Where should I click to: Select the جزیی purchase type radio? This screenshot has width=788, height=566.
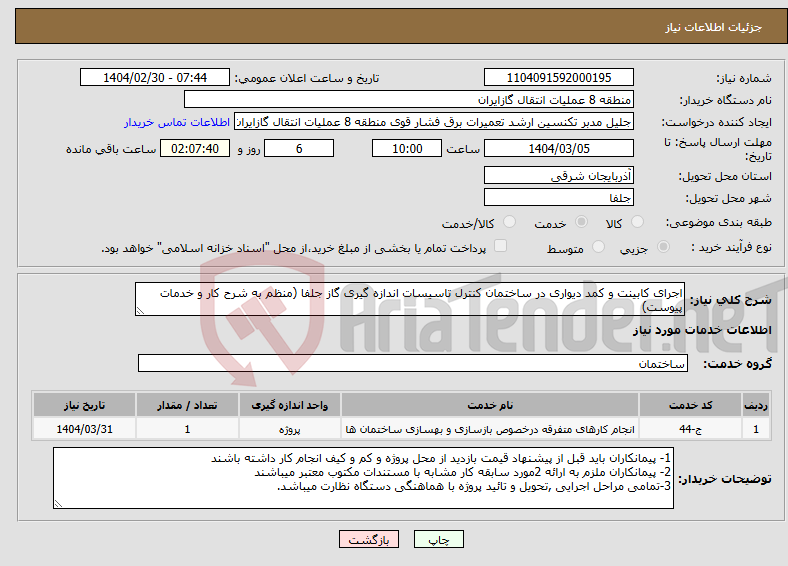coord(663,247)
